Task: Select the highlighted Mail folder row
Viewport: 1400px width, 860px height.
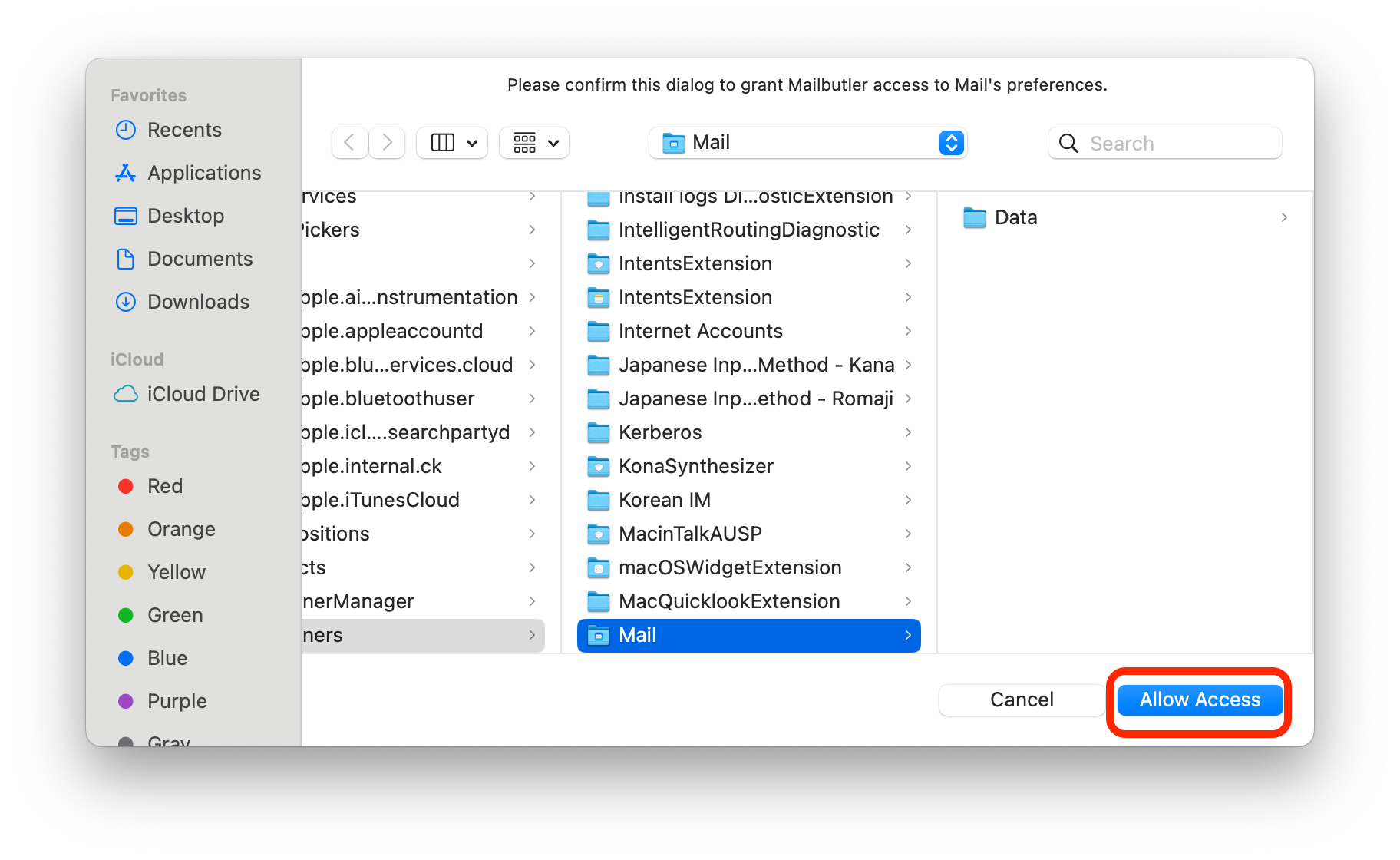Action: tap(749, 635)
